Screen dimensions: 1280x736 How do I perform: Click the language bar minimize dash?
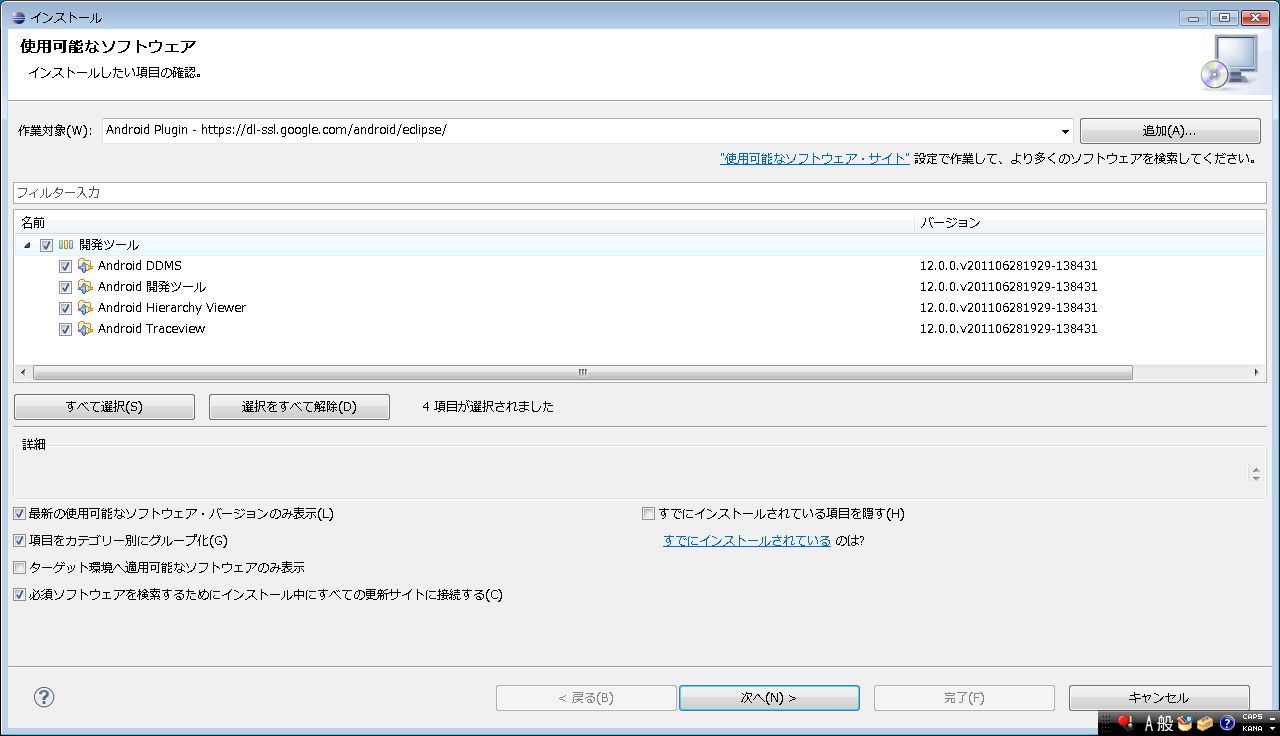pyautogui.click(x=1272, y=717)
